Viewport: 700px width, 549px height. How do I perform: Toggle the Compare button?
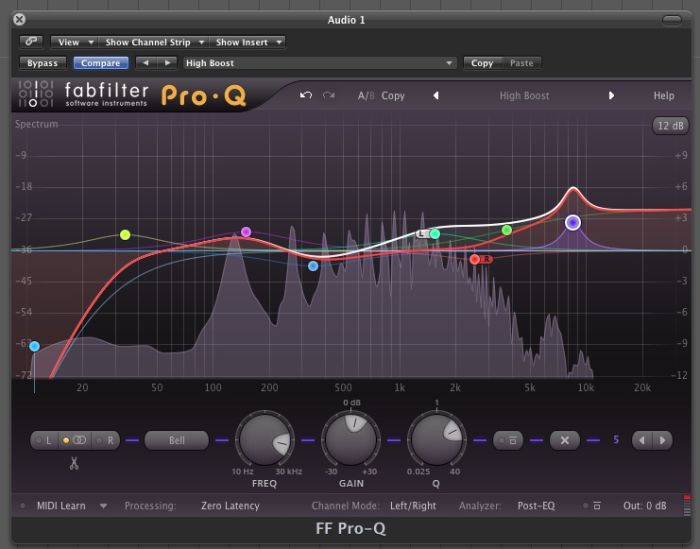tap(100, 63)
